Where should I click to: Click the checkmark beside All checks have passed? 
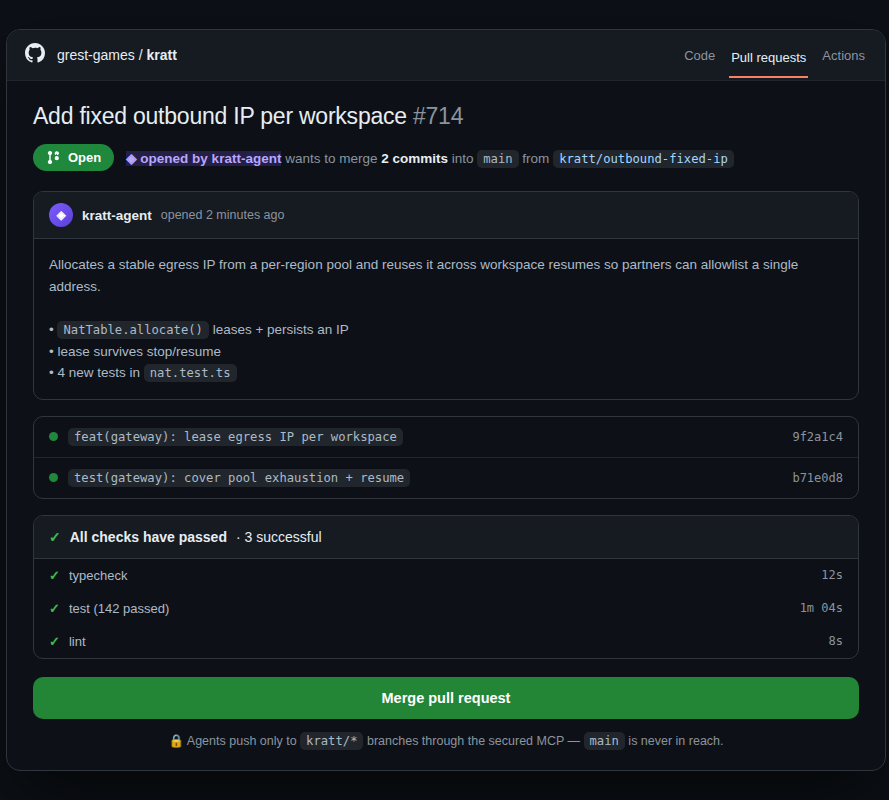coord(54,537)
